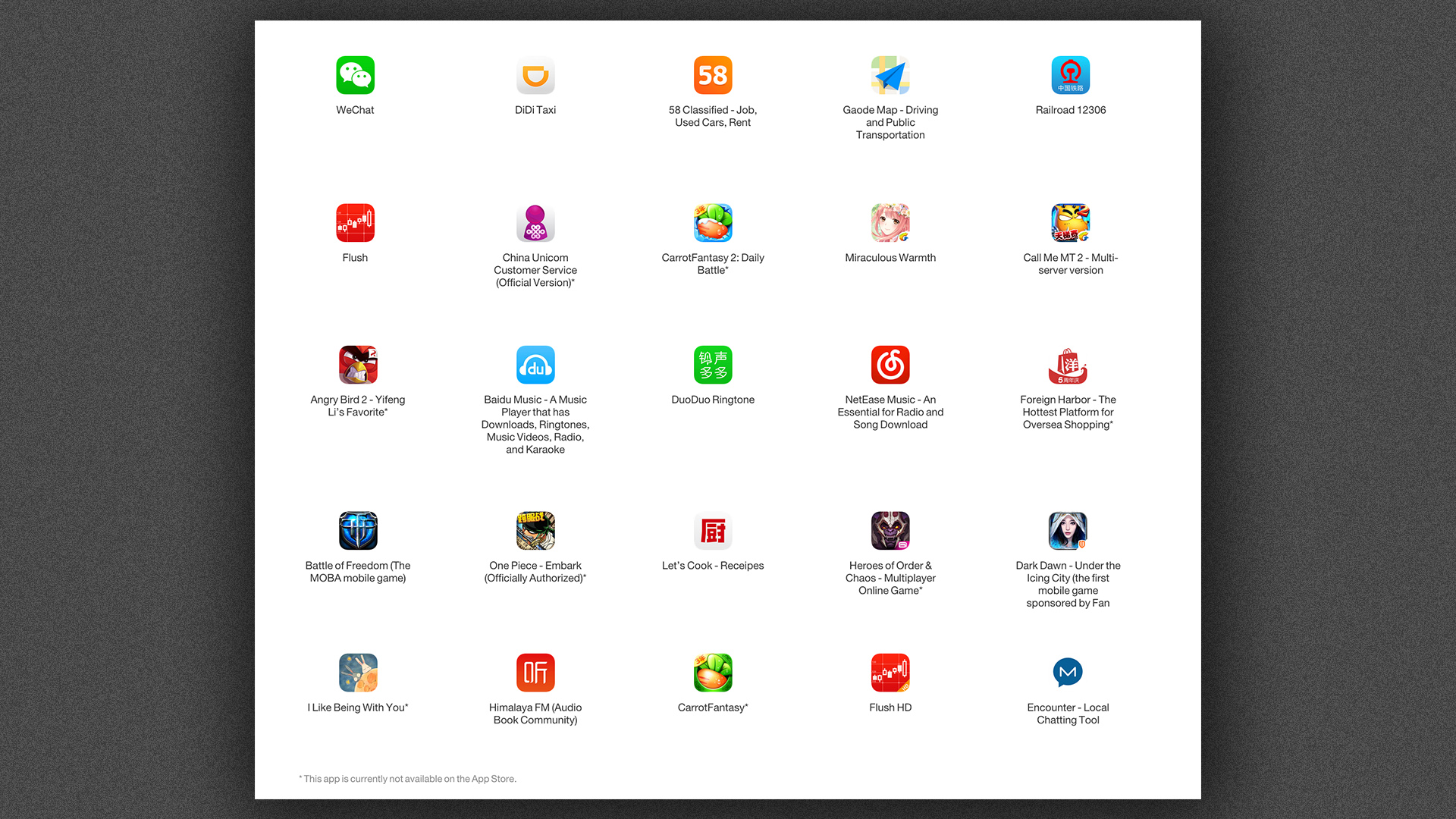
Task: Click the 58 Classified app icon
Action: 712,75
